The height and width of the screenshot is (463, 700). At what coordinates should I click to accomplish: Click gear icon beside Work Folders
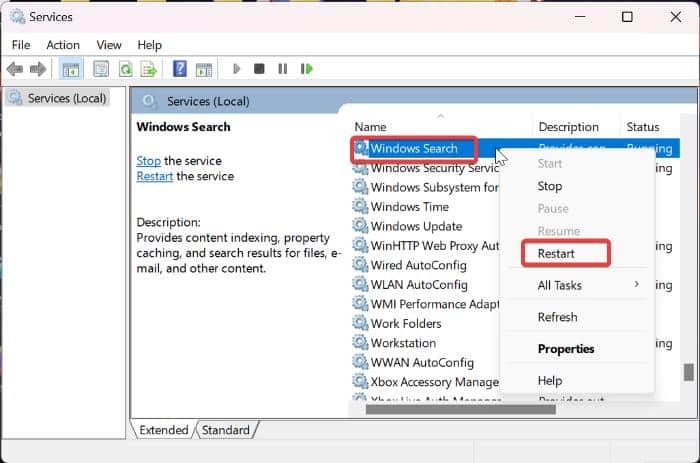360,323
